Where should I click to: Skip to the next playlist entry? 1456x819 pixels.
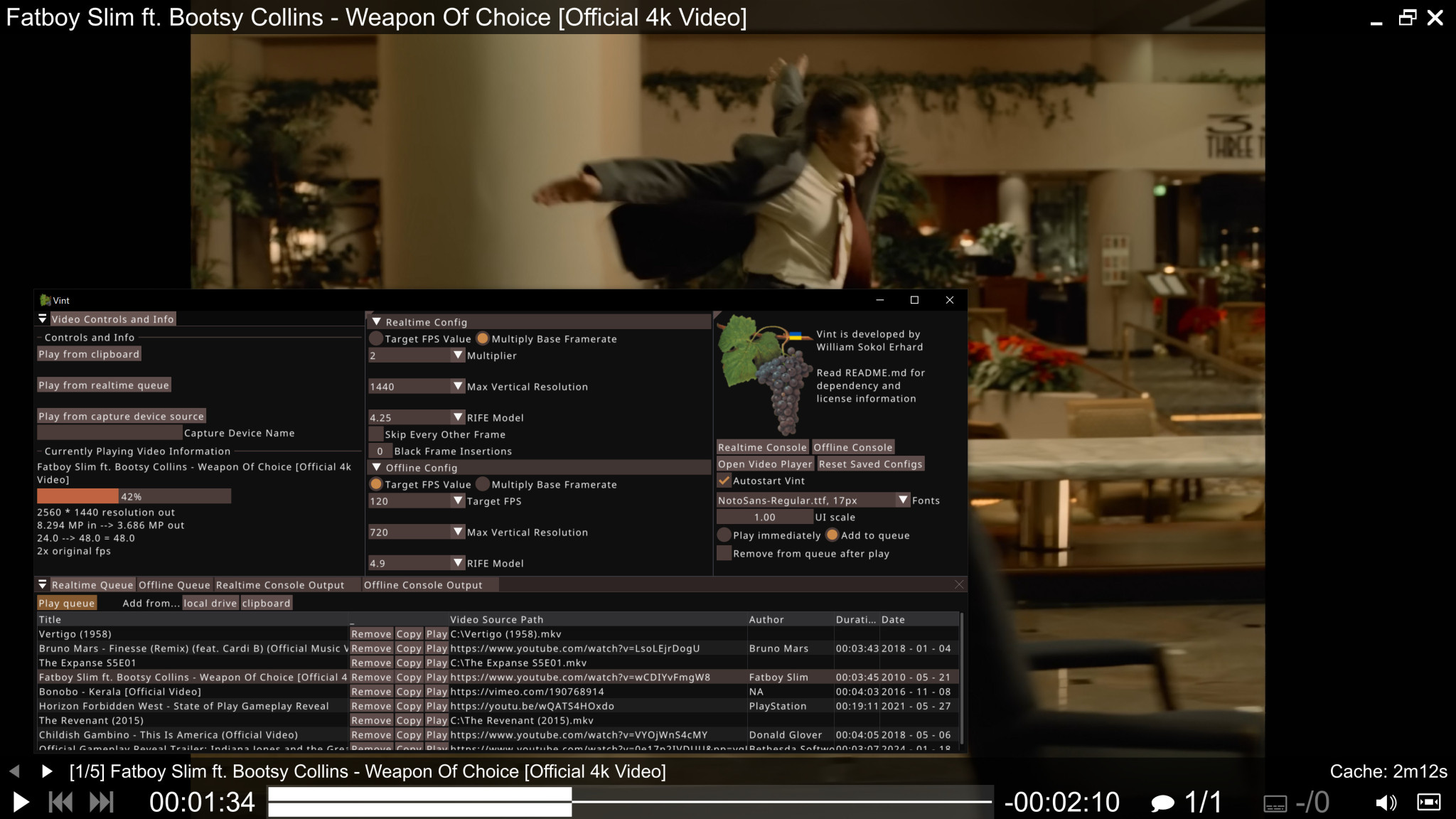click(x=102, y=801)
